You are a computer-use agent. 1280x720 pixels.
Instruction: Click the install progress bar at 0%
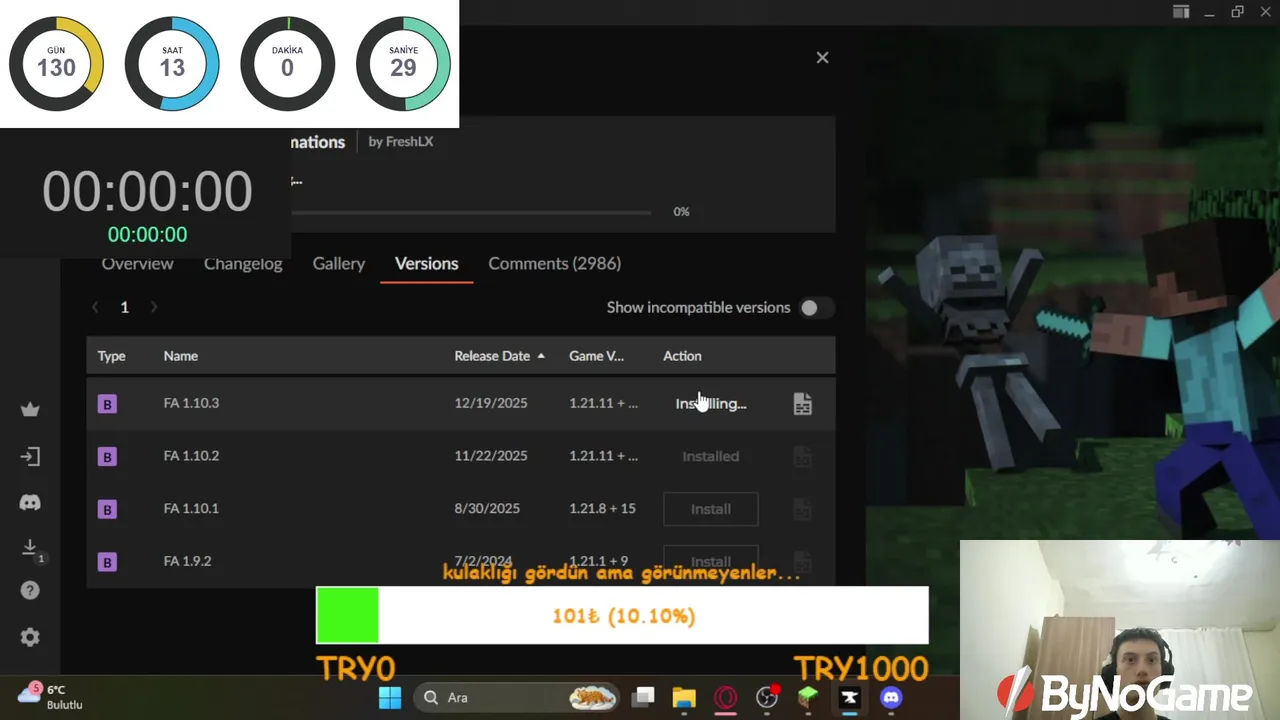point(471,212)
